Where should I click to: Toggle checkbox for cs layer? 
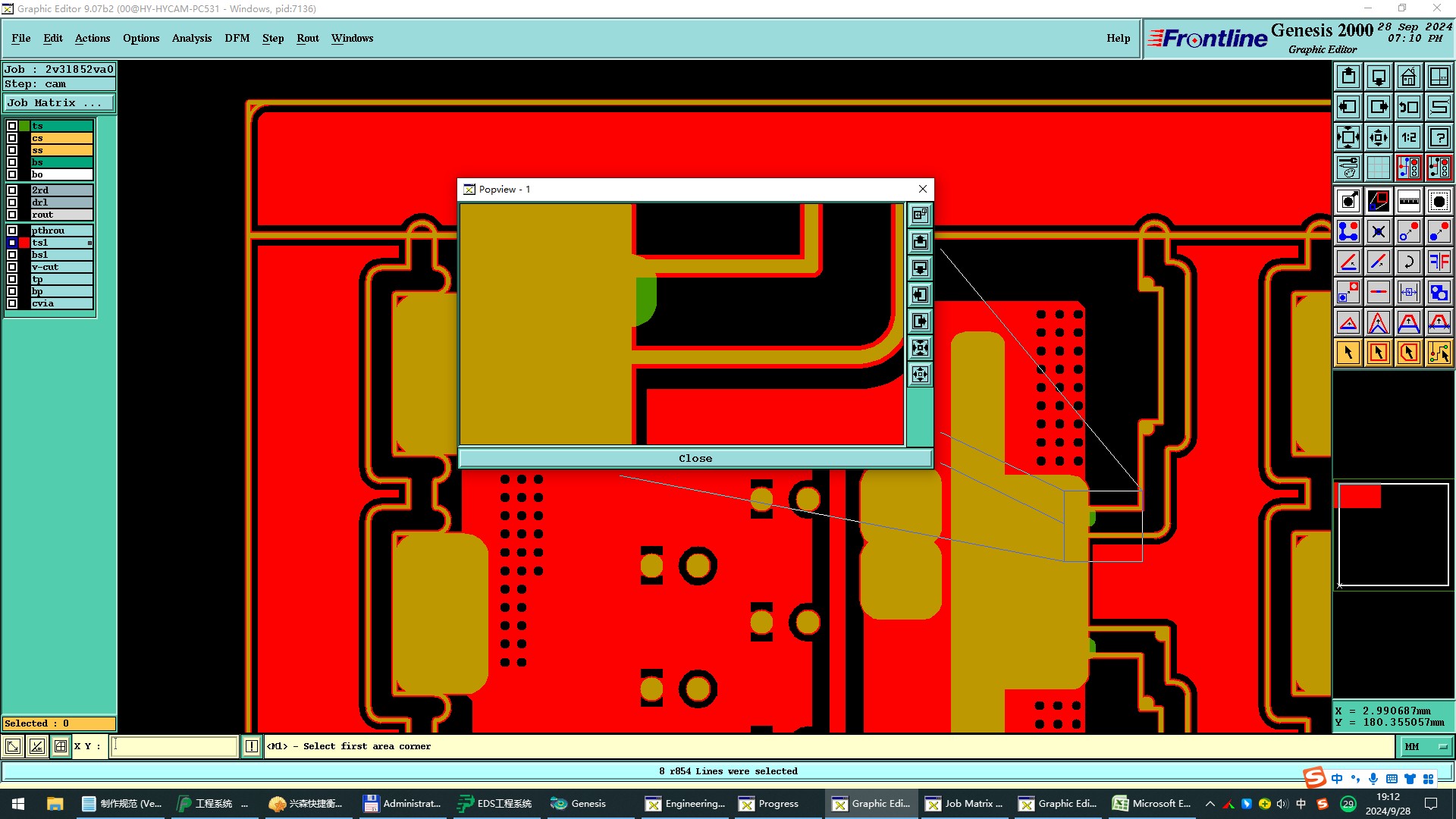(x=12, y=138)
